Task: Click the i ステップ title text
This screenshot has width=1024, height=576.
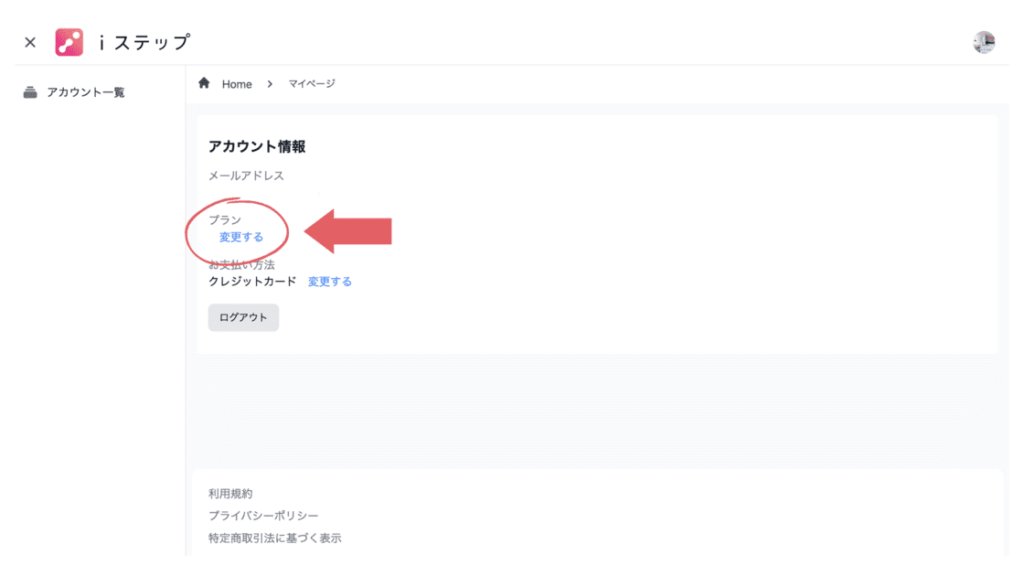Action: 144,42
